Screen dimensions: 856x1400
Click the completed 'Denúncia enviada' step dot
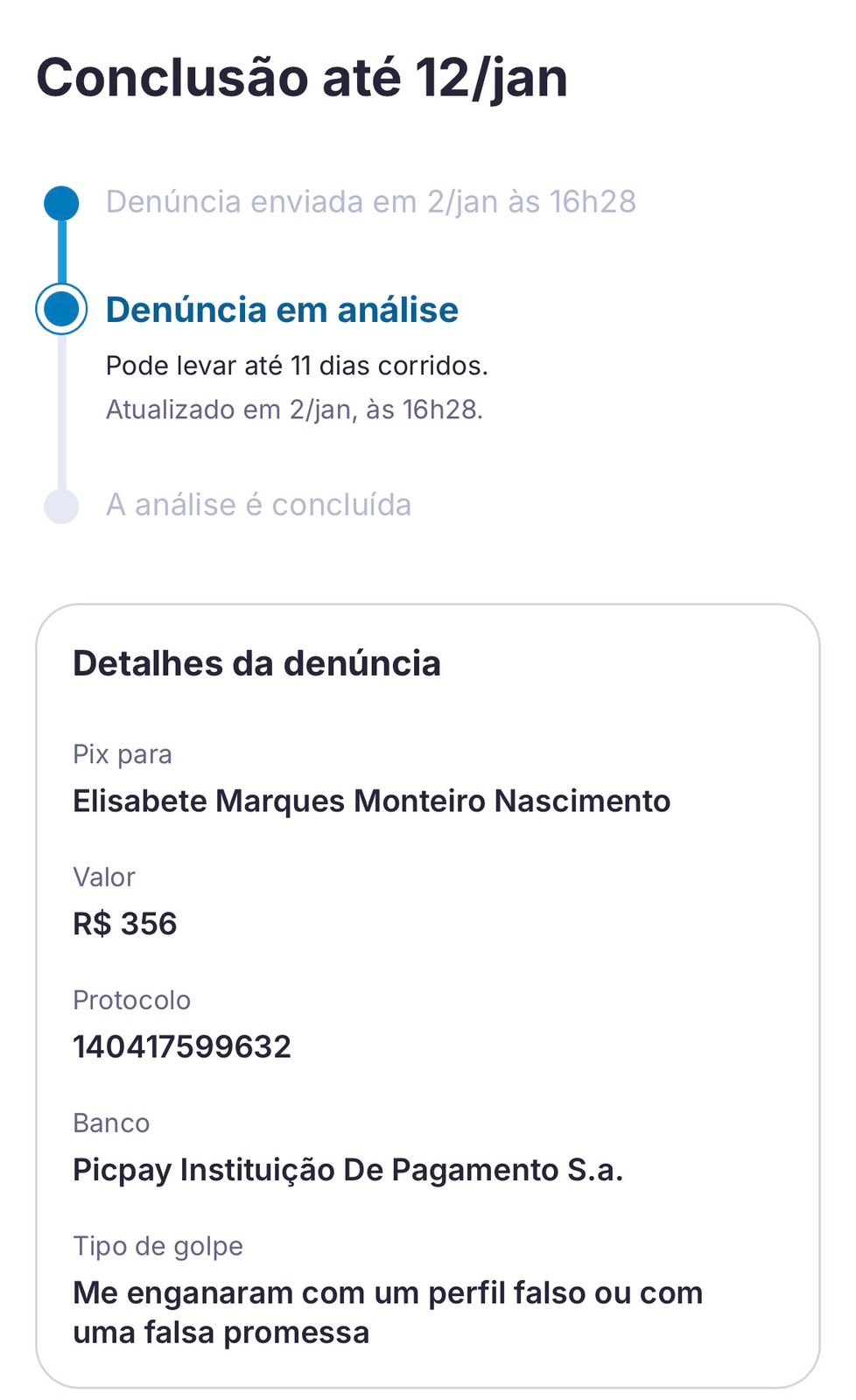[x=61, y=203]
